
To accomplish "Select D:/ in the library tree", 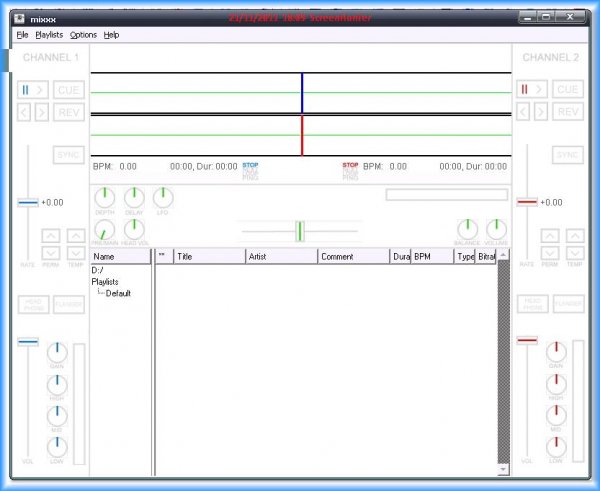I will click(x=98, y=270).
